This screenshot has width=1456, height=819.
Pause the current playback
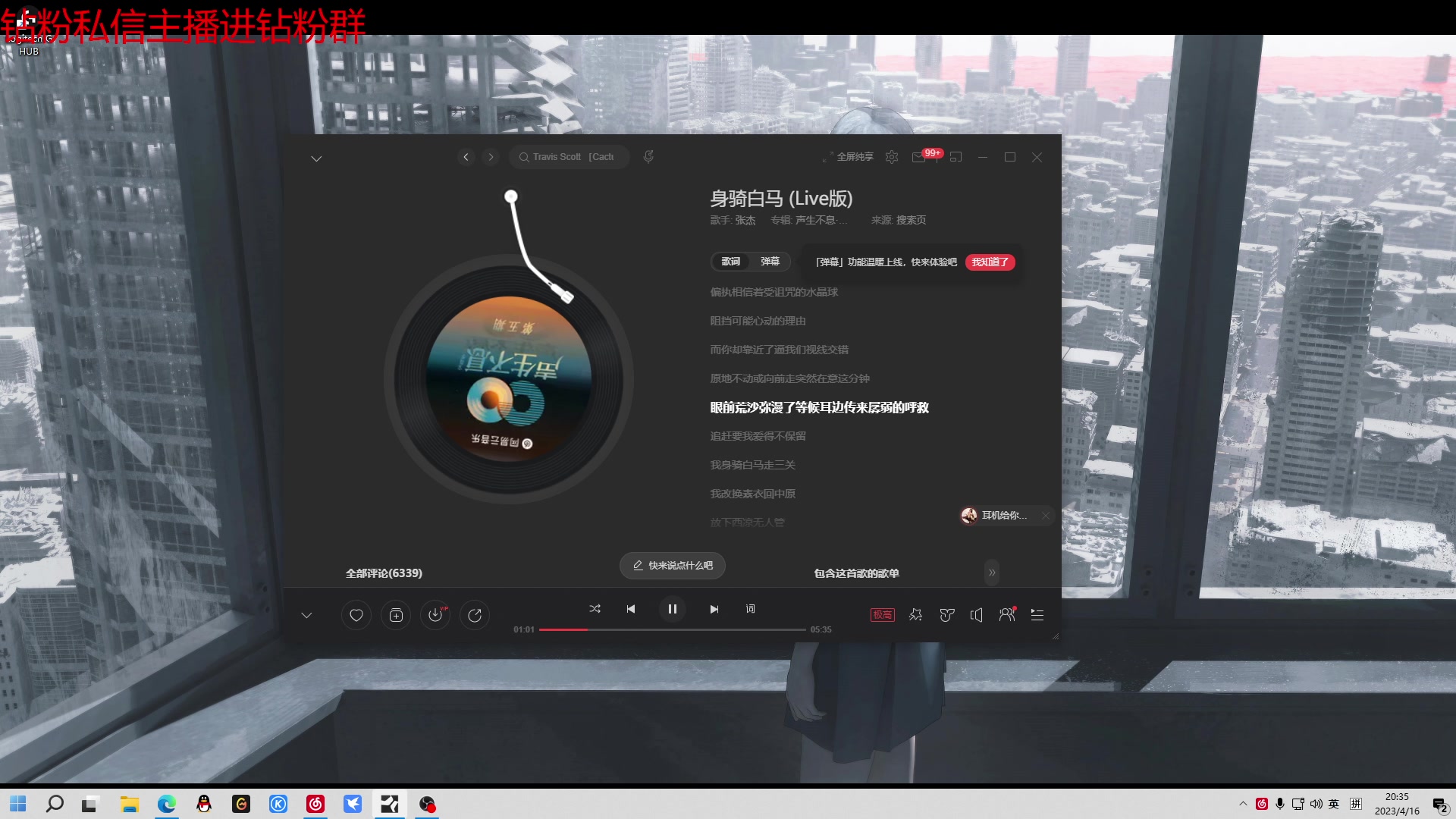pos(672,609)
